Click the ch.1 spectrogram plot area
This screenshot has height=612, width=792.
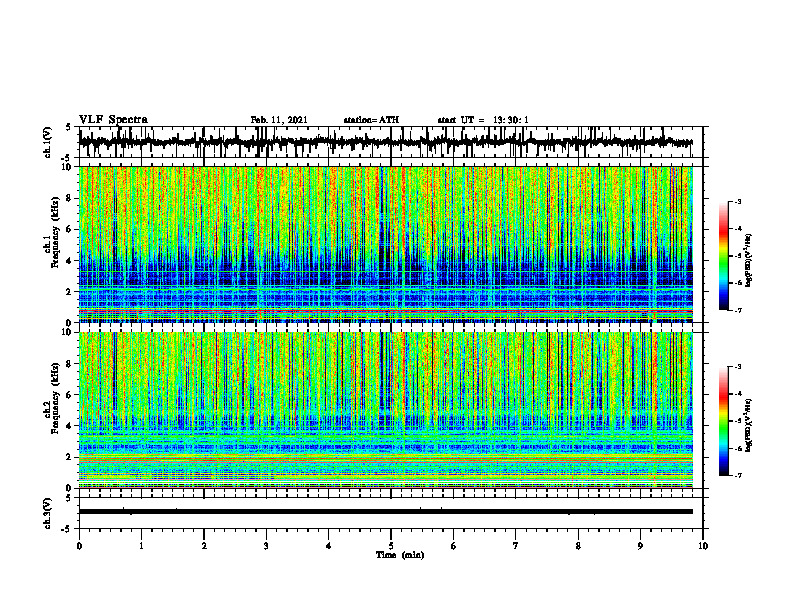[x=385, y=244]
